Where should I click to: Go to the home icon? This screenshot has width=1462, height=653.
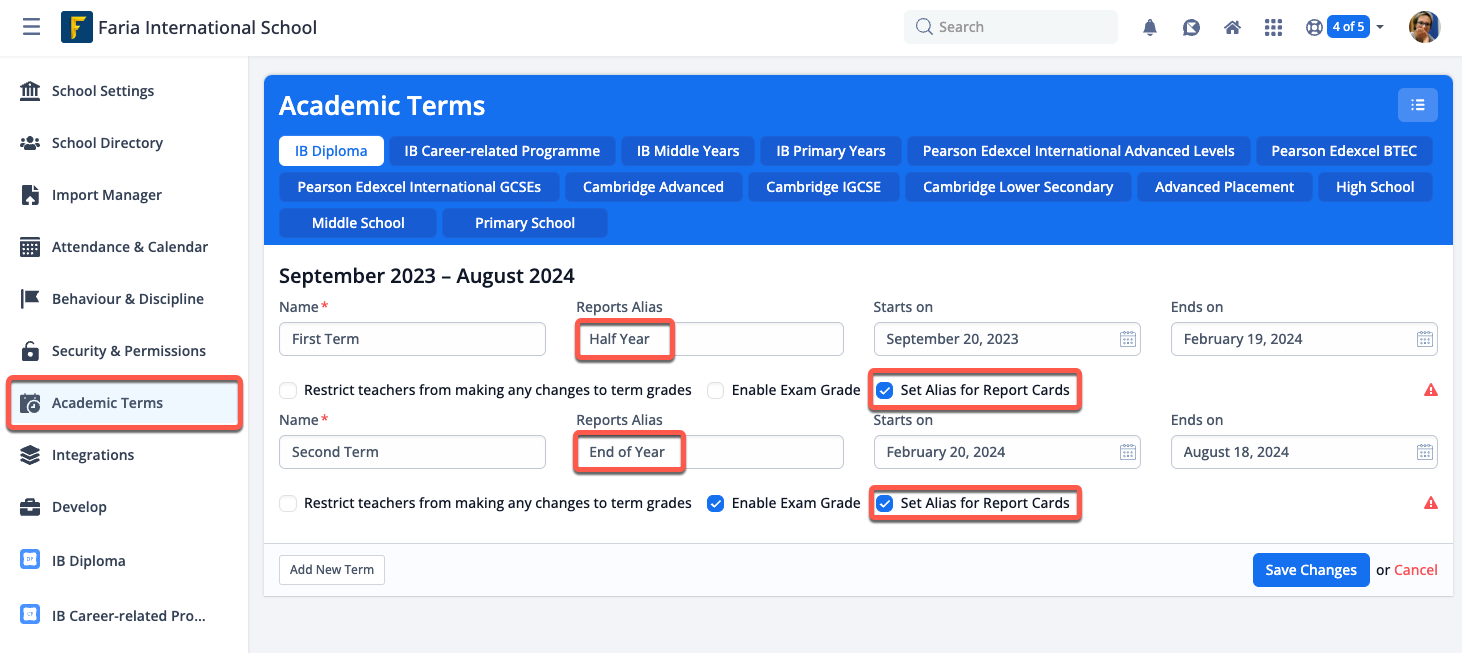pos(1232,28)
